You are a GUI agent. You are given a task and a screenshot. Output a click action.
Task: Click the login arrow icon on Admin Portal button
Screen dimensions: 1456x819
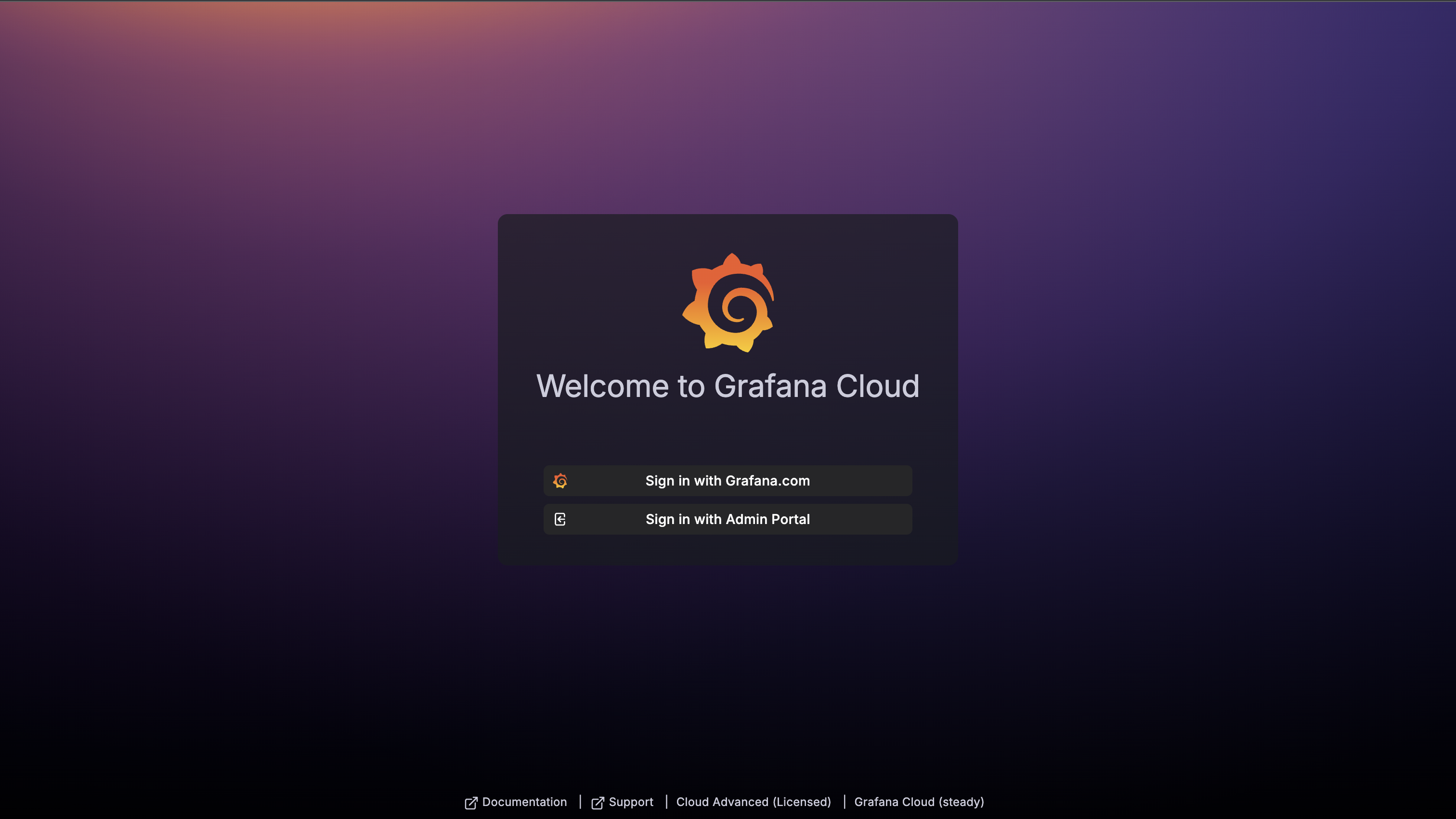pos(560,519)
